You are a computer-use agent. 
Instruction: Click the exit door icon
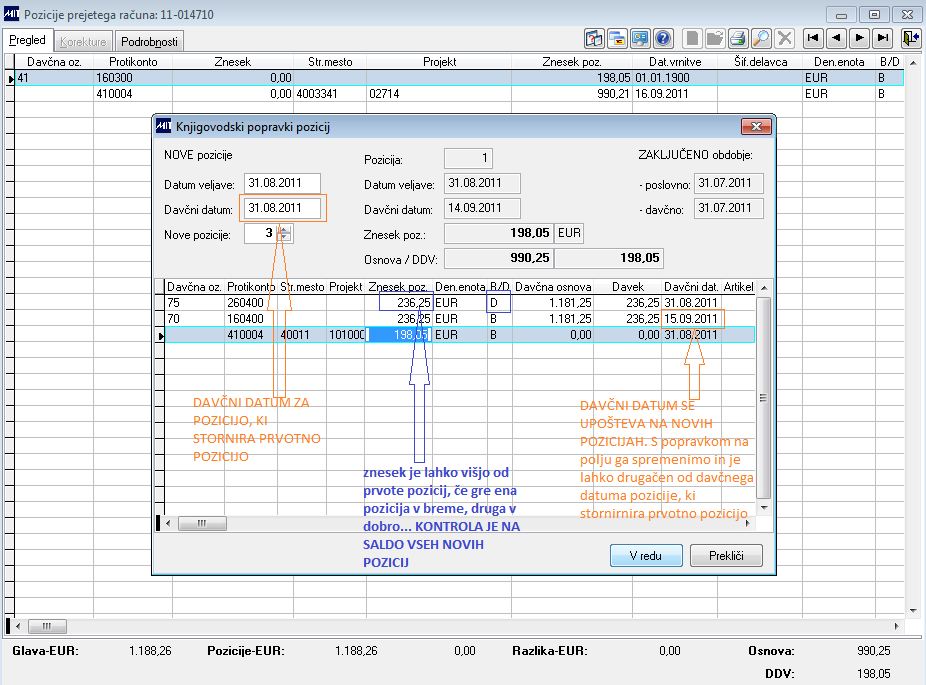[911, 39]
